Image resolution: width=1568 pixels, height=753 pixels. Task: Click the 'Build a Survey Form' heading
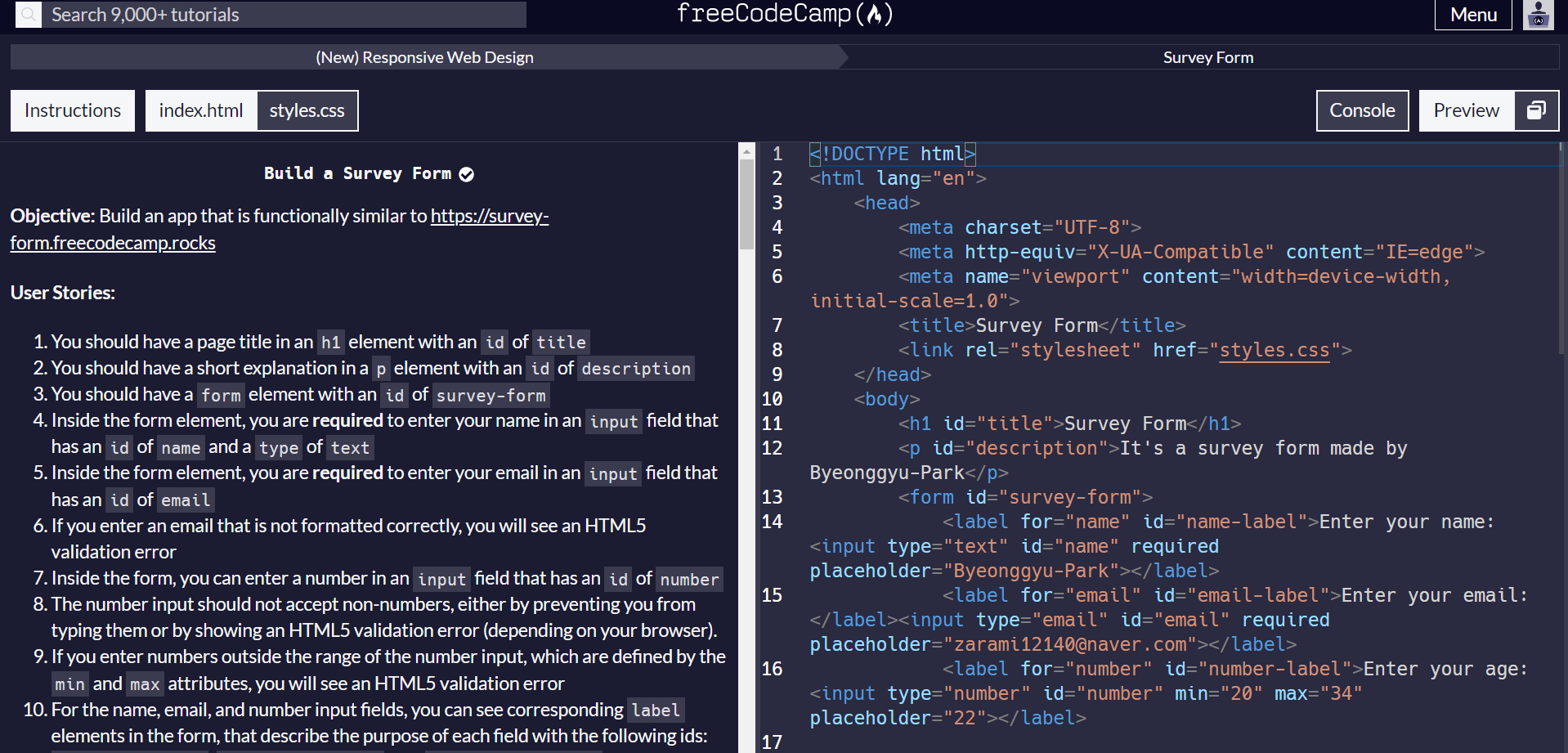click(x=357, y=173)
